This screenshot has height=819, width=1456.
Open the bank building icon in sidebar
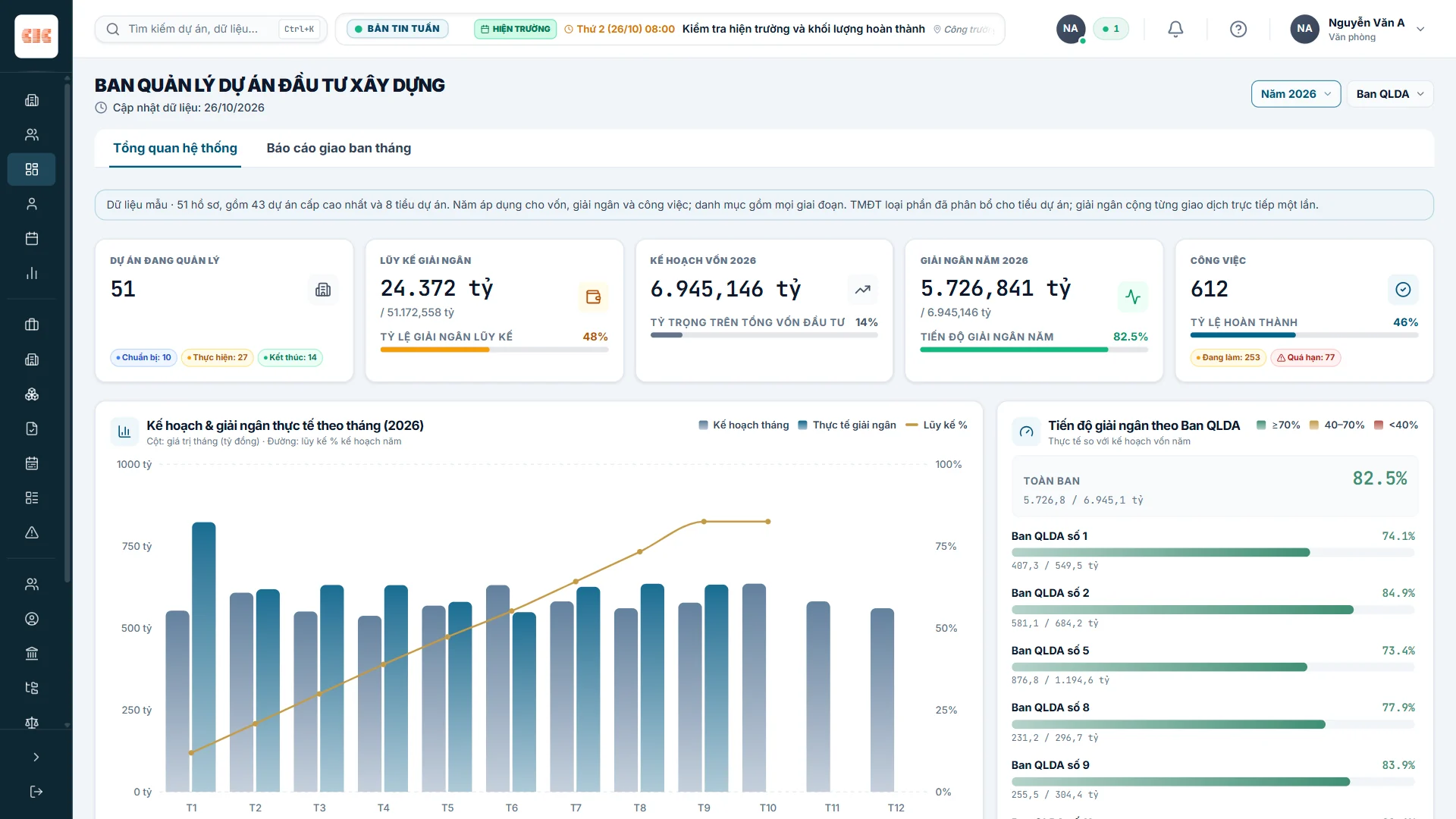click(32, 654)
